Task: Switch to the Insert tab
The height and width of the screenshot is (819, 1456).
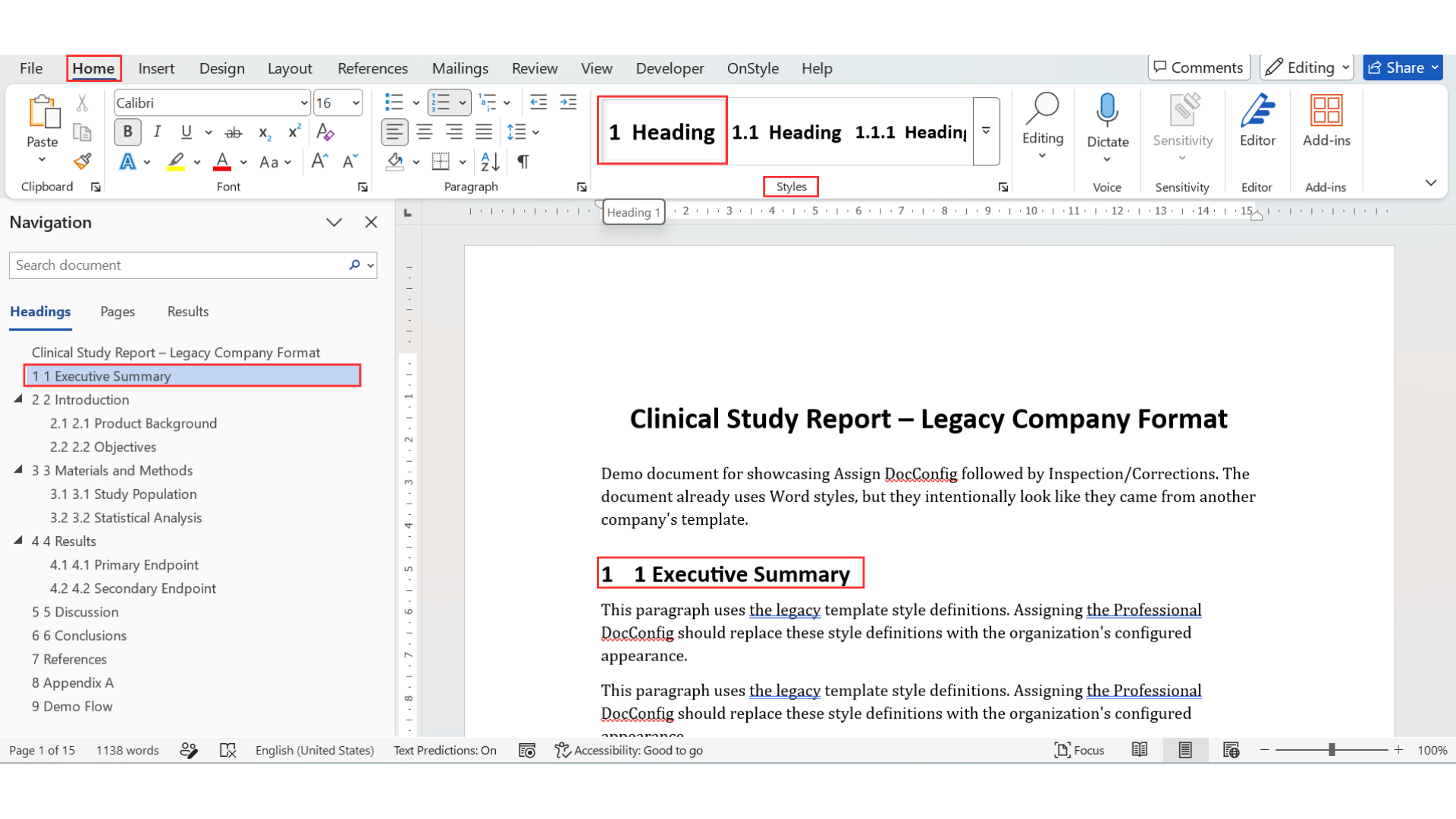Action: coord(156,68)
